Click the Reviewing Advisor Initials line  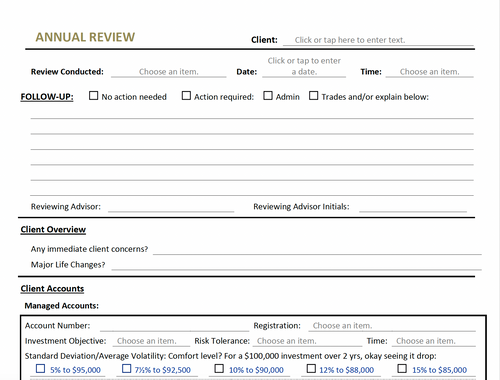point(413,207)
